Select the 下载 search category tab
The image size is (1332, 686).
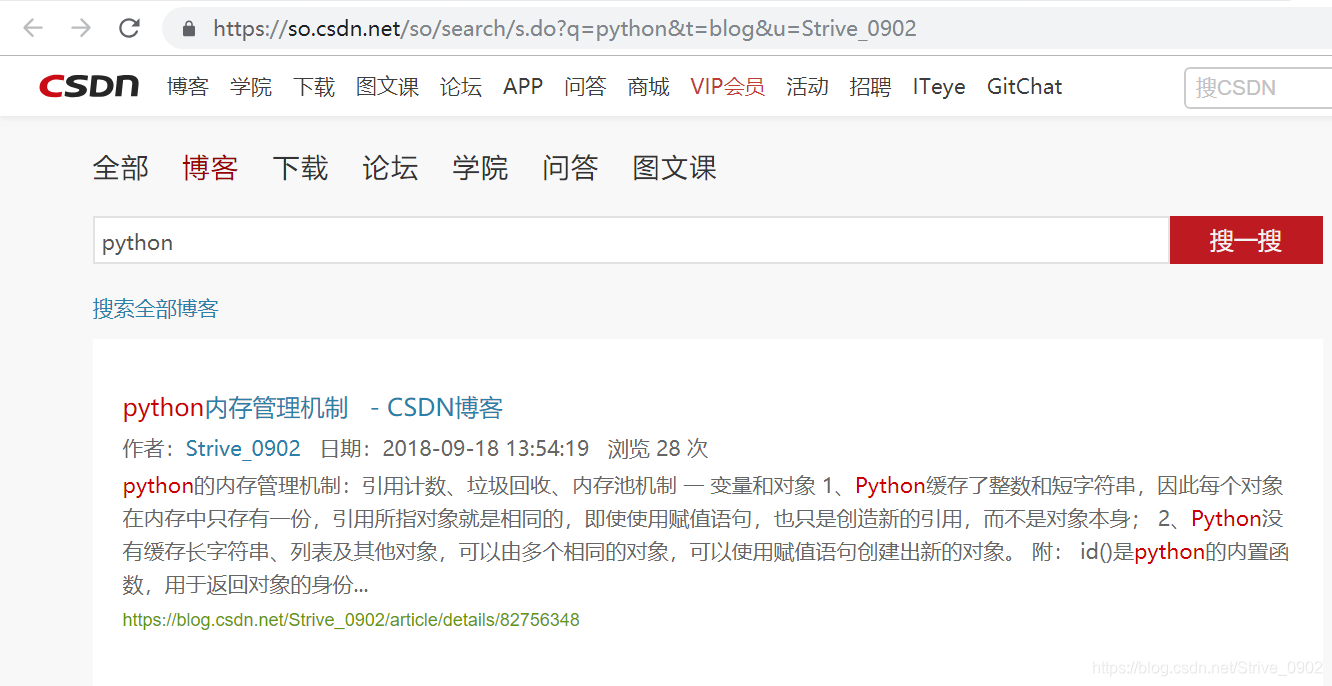coord(300,168)
